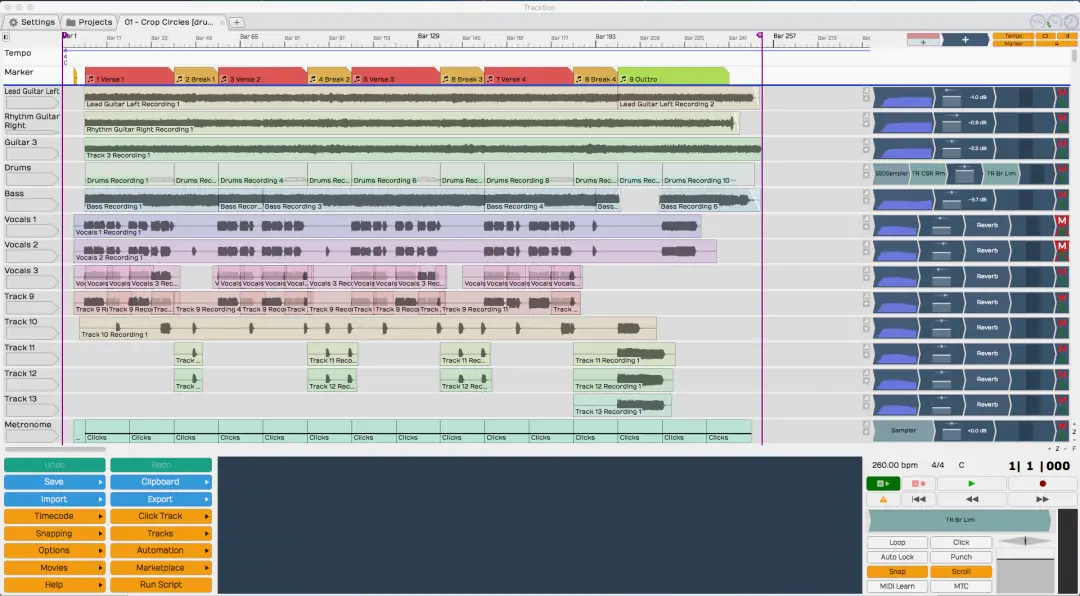
Task: Click the Save button
Action: coord(55,482)
